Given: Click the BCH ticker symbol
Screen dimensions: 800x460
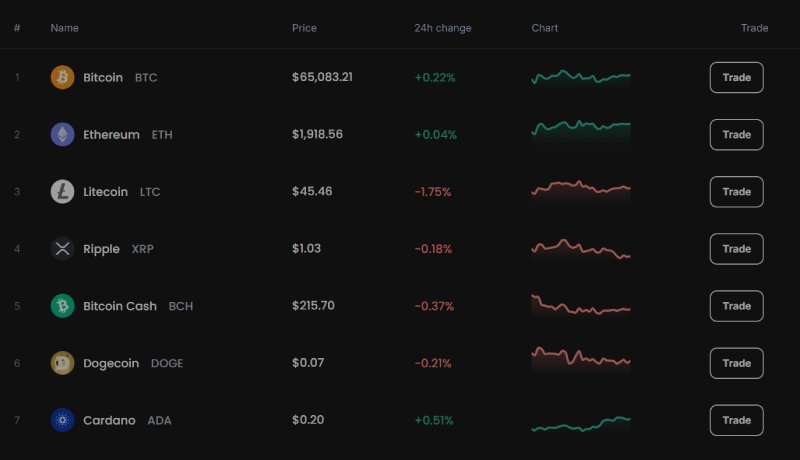Looking at the screenshot, I should pos(181,306).
